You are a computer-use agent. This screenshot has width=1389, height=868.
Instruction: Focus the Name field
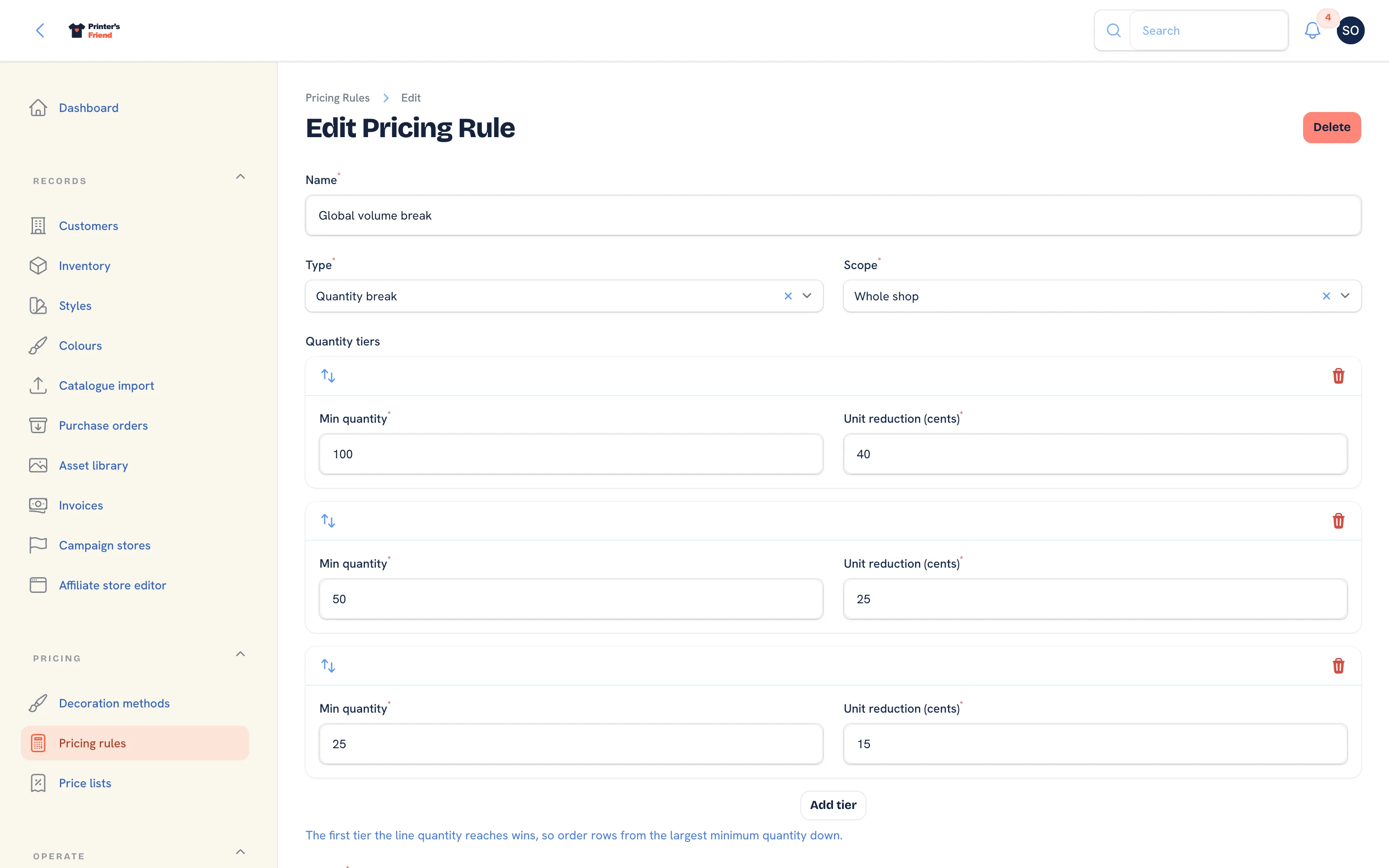point(833,215)
